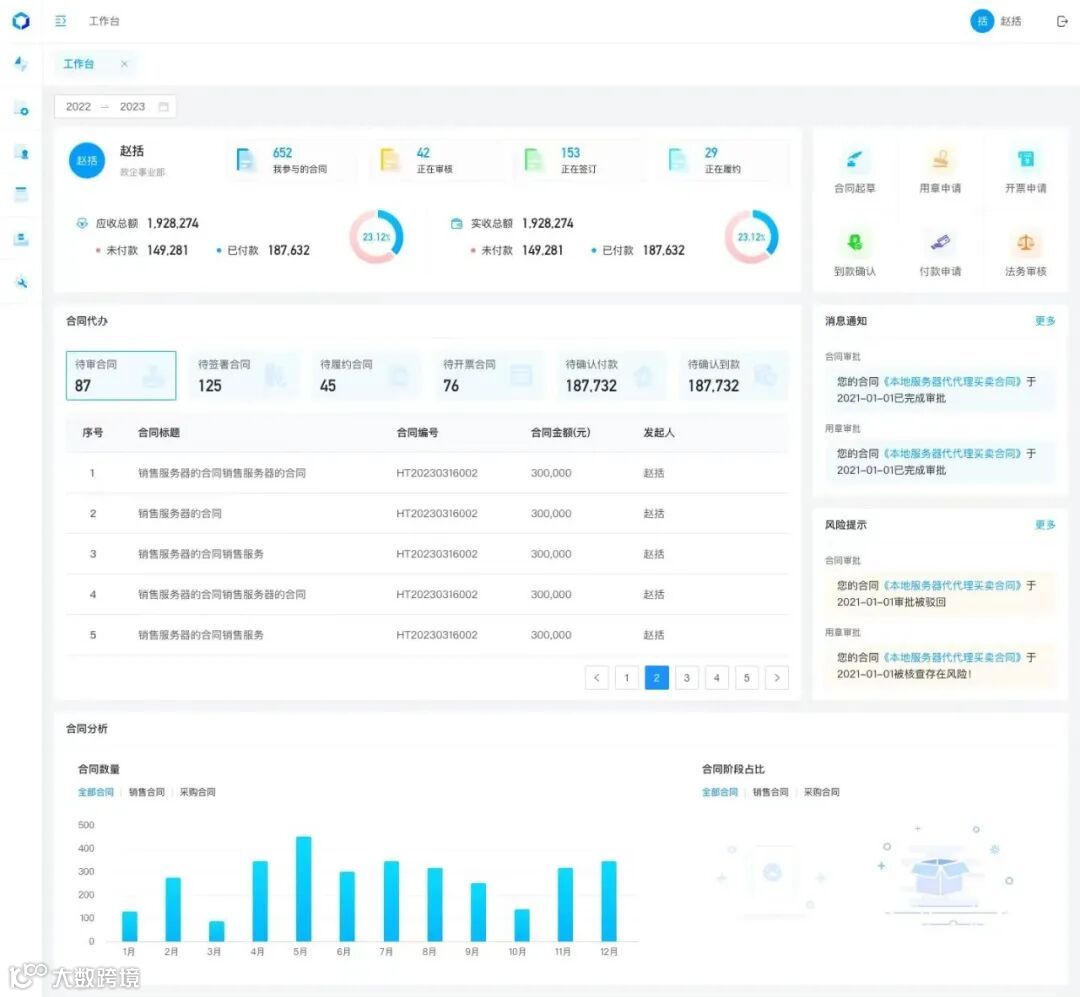This screenshot has width=1080, height=997.
Task: Select 销售合同 filter under 合同阶段占比
Action: (x=771, y=792)
